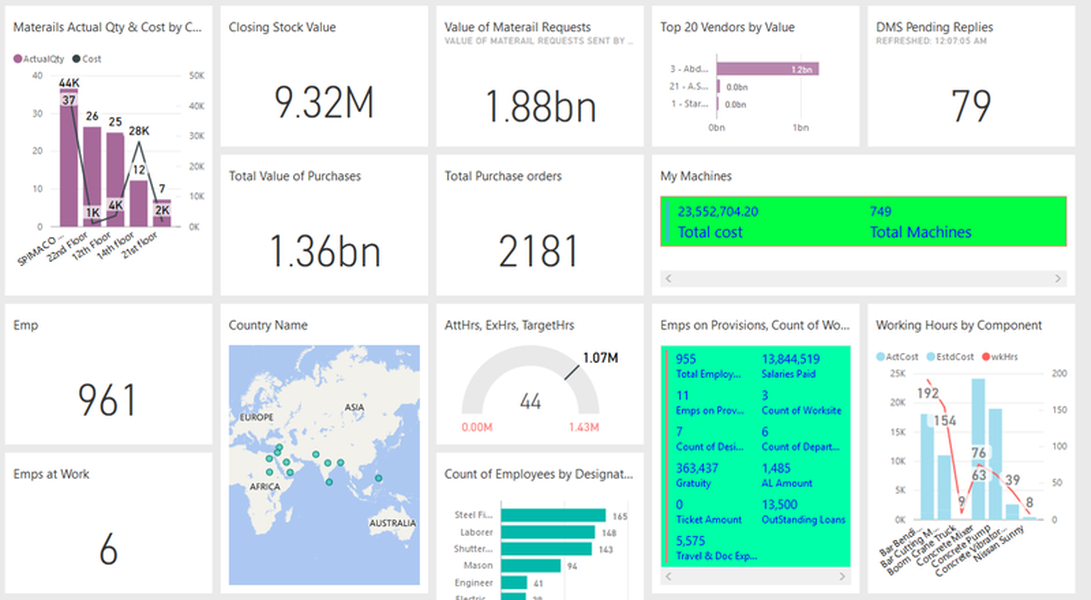Click the top vendor bar labeled 1.2bn
Image resolution: width=1091 pixels, height=600 pixels.
point(768,69)
